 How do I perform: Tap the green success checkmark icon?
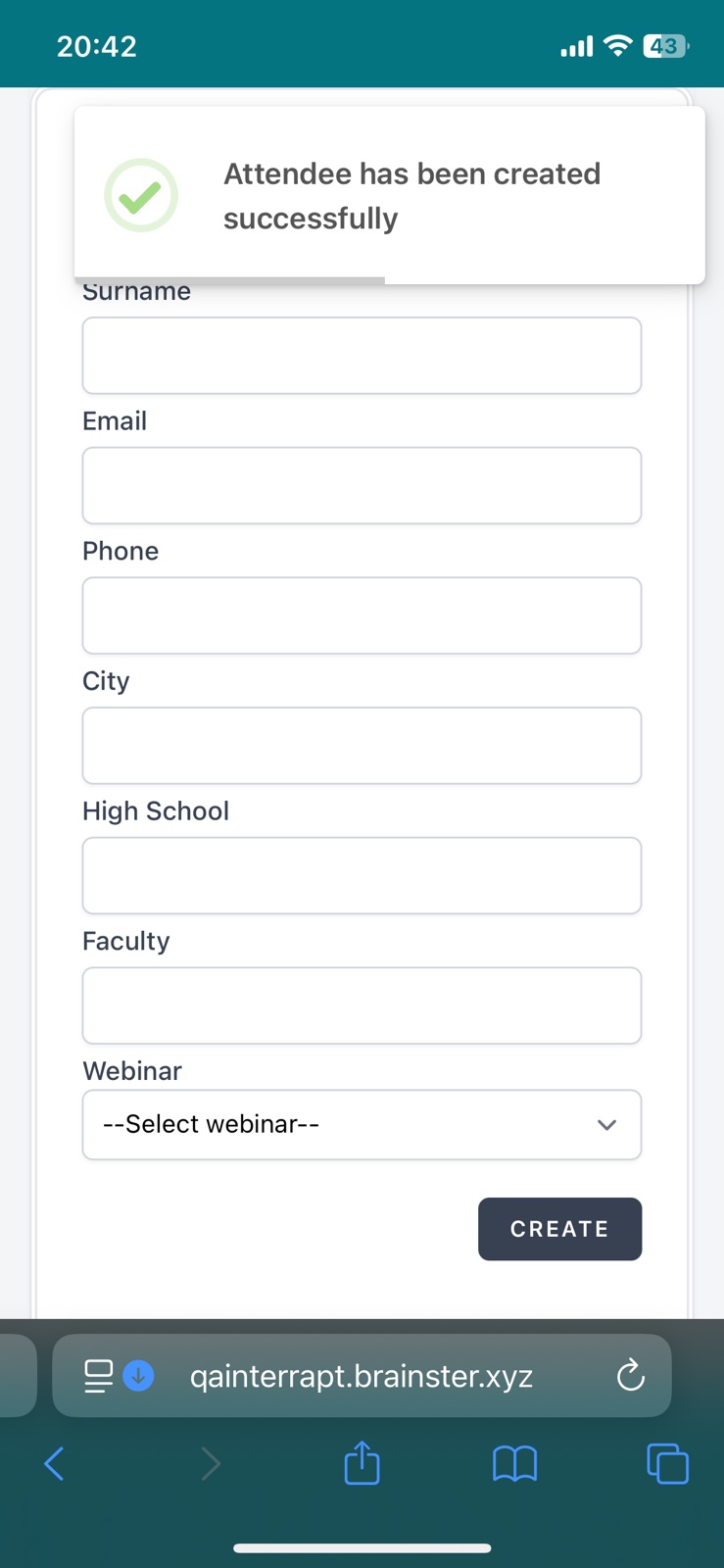pos(141,195)
